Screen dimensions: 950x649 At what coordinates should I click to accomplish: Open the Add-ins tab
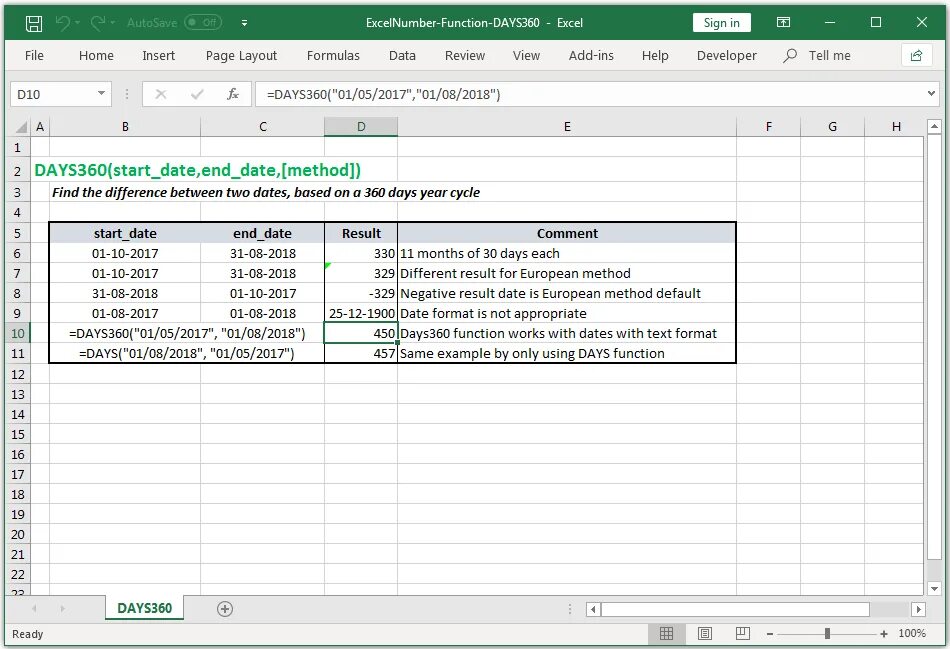[591, 56]
